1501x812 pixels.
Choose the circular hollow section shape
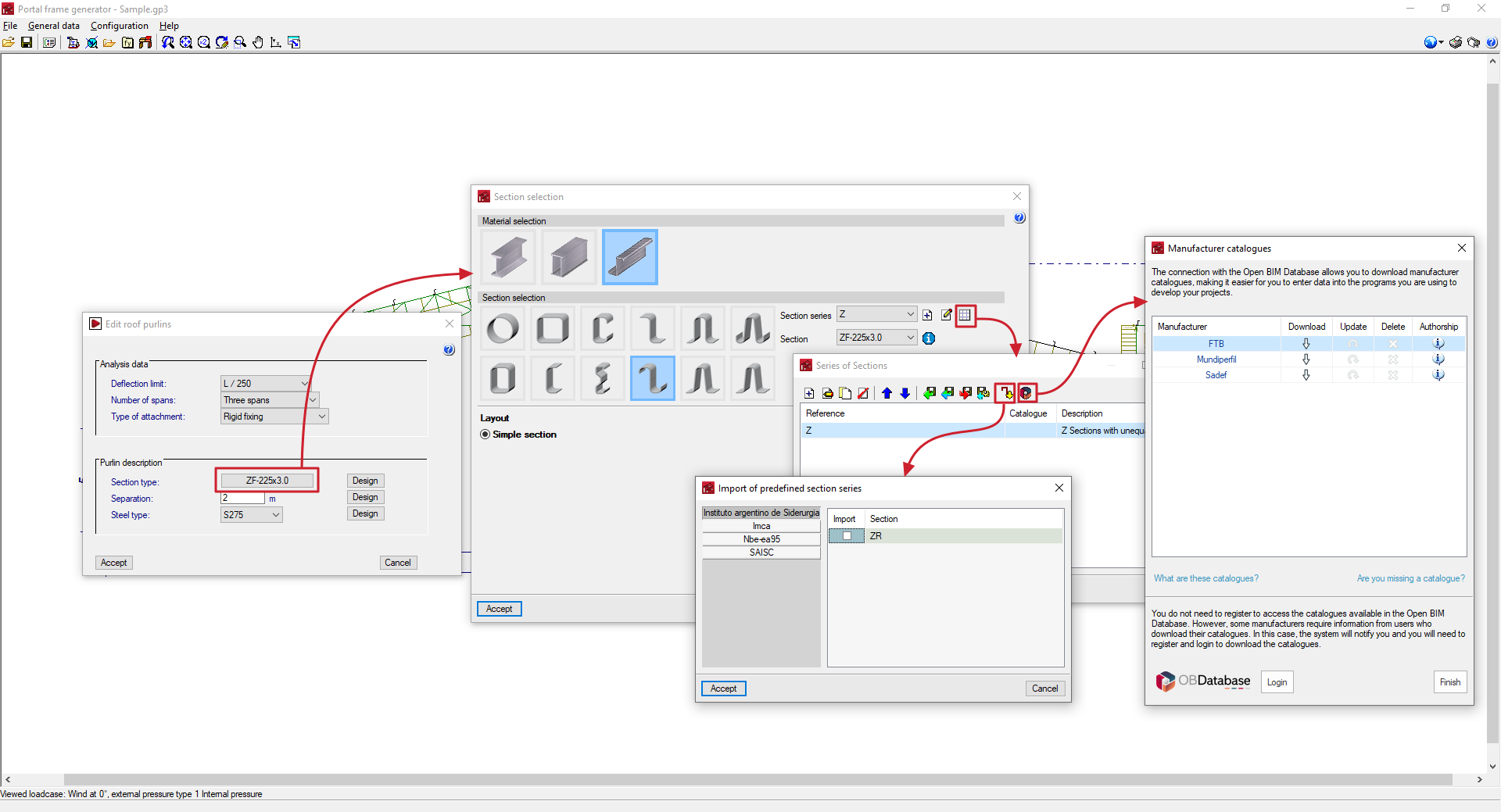pyautogui.click(x=503, y=328)
